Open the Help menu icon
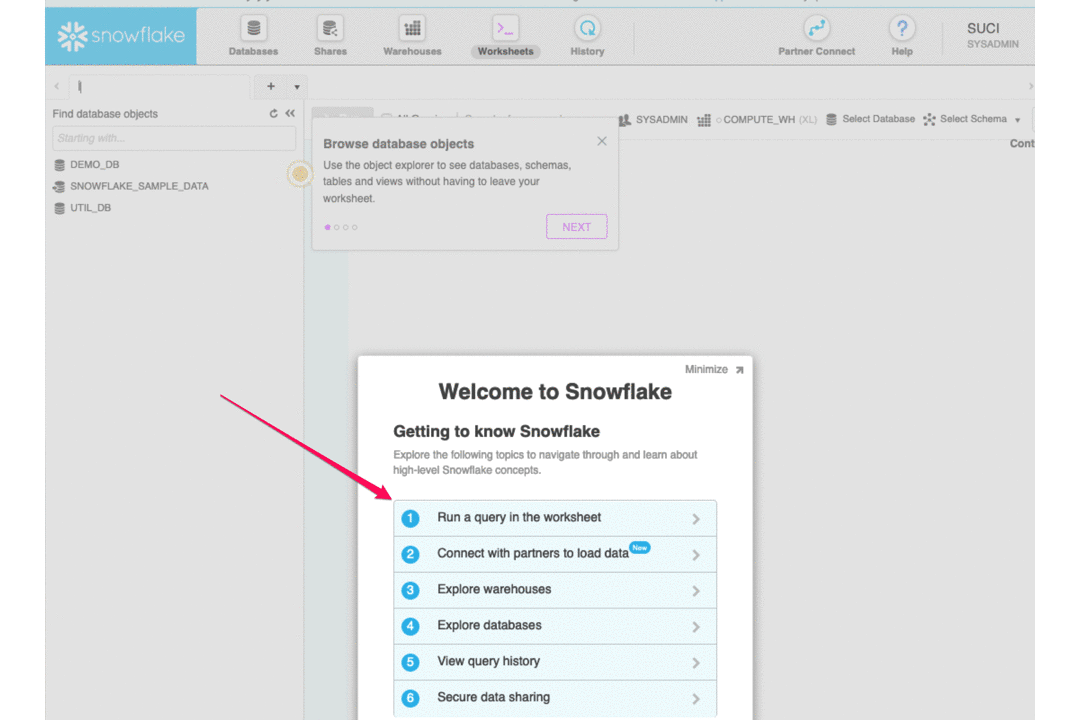Viewport: 1080px width, 720px height. [x=902, y=29]
